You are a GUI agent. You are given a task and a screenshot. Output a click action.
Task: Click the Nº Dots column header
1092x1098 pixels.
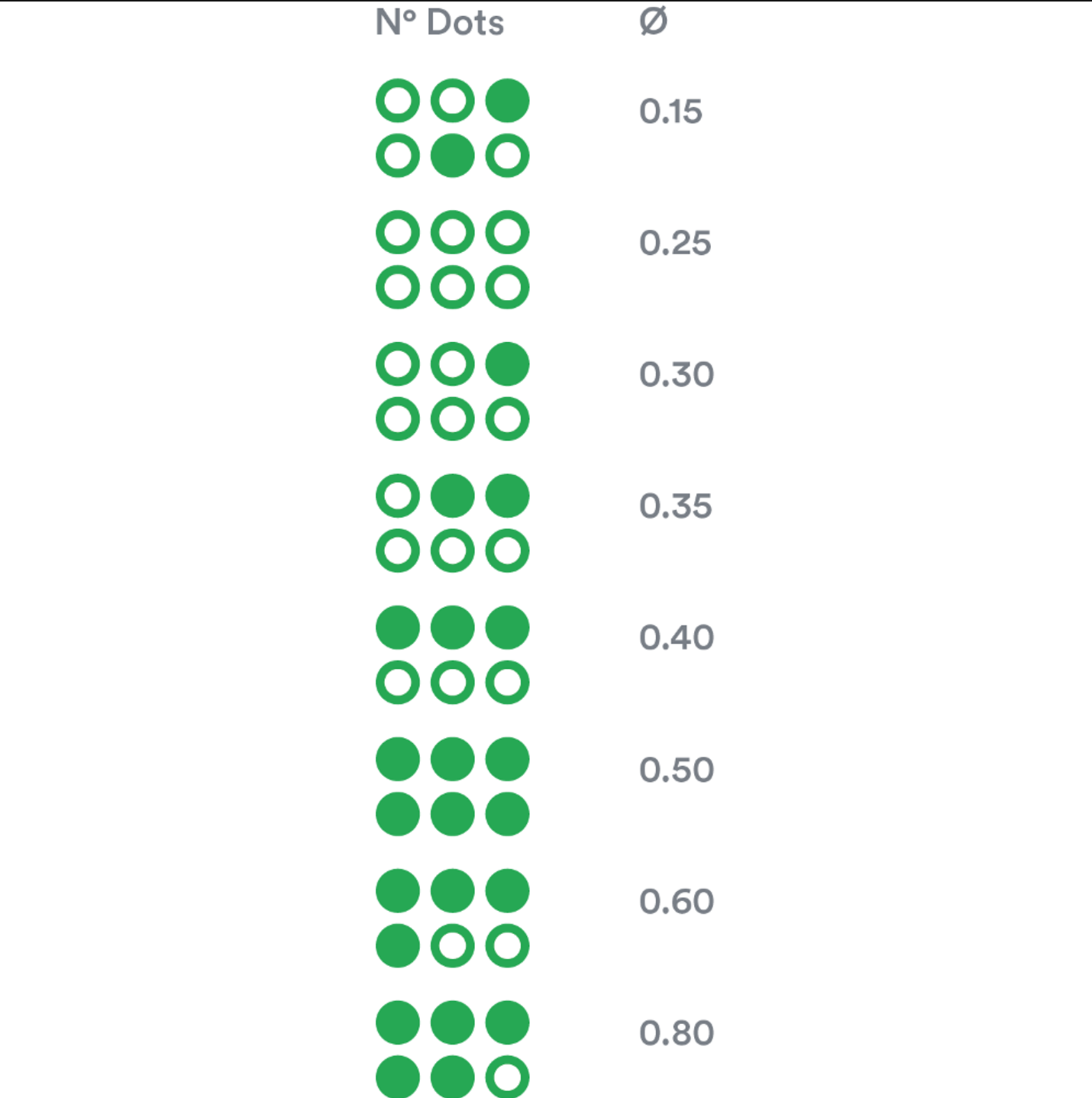(440, 22)
